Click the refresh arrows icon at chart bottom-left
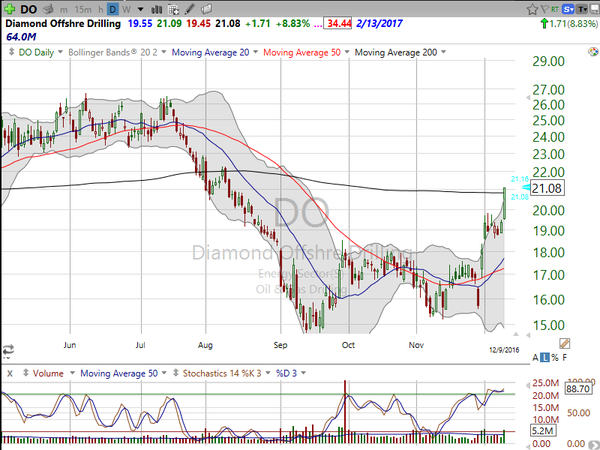This screenshot has height=450, width=600. tap(8, 350)
